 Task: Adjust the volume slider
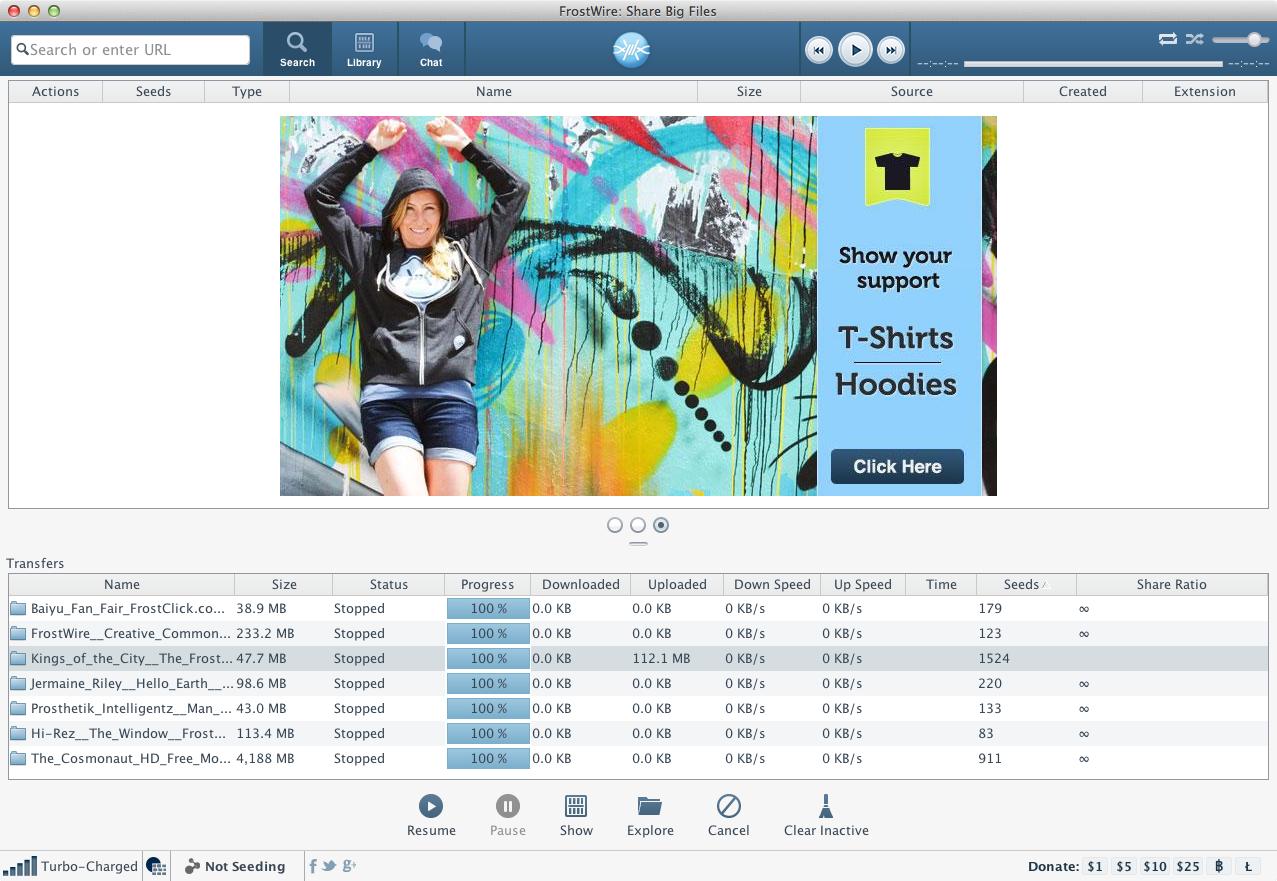tap(1241, 39)
